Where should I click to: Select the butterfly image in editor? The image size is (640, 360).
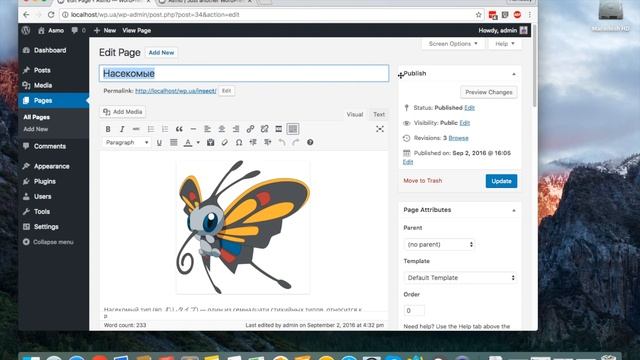pos(243,227)
